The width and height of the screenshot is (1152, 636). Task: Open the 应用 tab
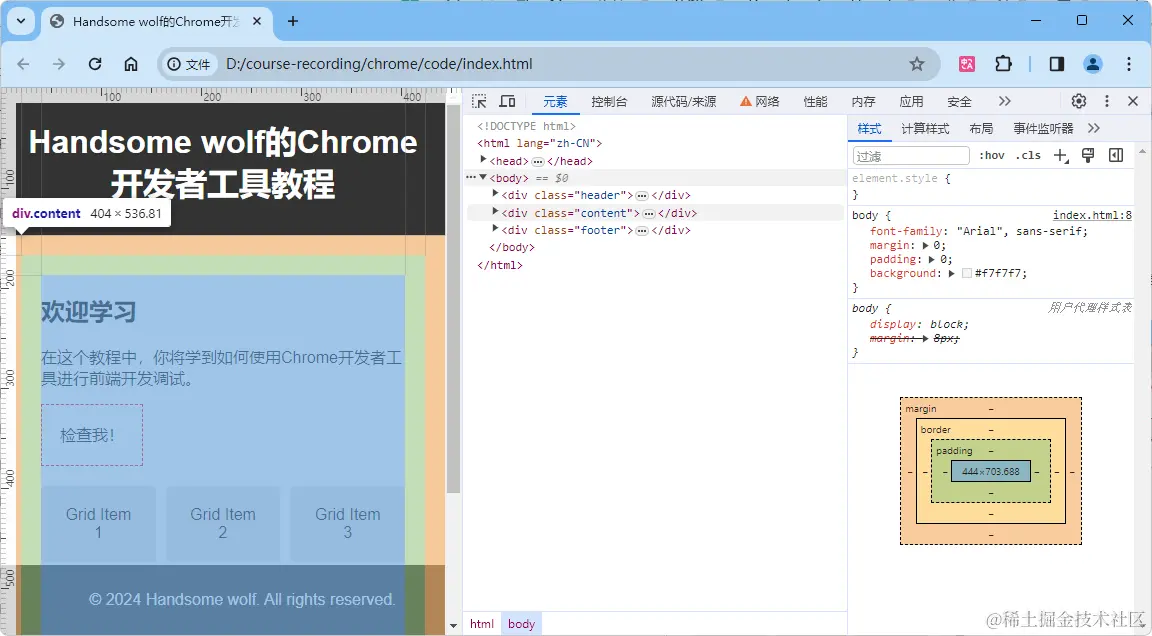click(911, 101)
